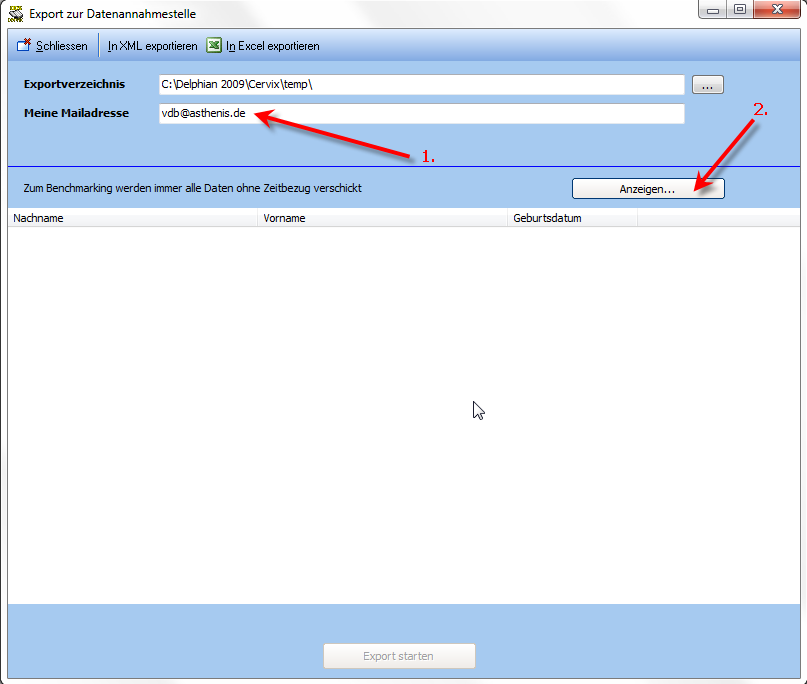Viewport: 807px width, 684px height.
Task: Close the window with red X
Action: [x=776, y=10]
